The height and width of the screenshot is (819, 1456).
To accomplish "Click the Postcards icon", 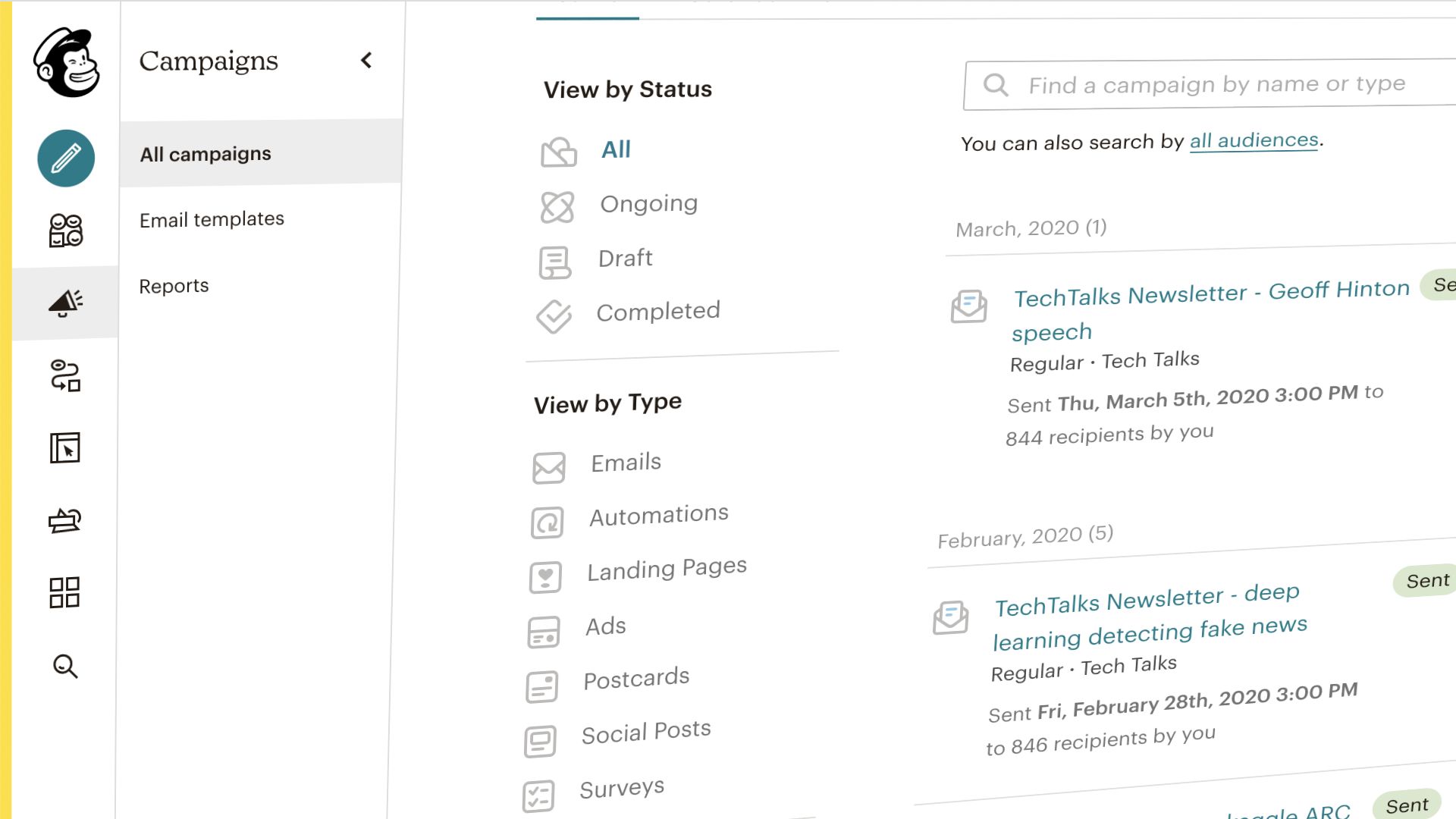I will tap(542, 686).
